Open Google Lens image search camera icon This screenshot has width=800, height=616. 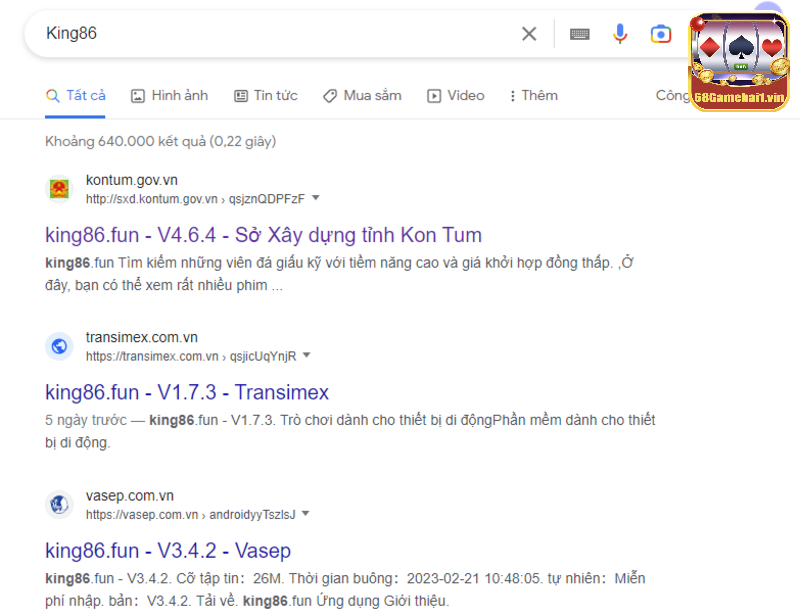pos(661,34)
